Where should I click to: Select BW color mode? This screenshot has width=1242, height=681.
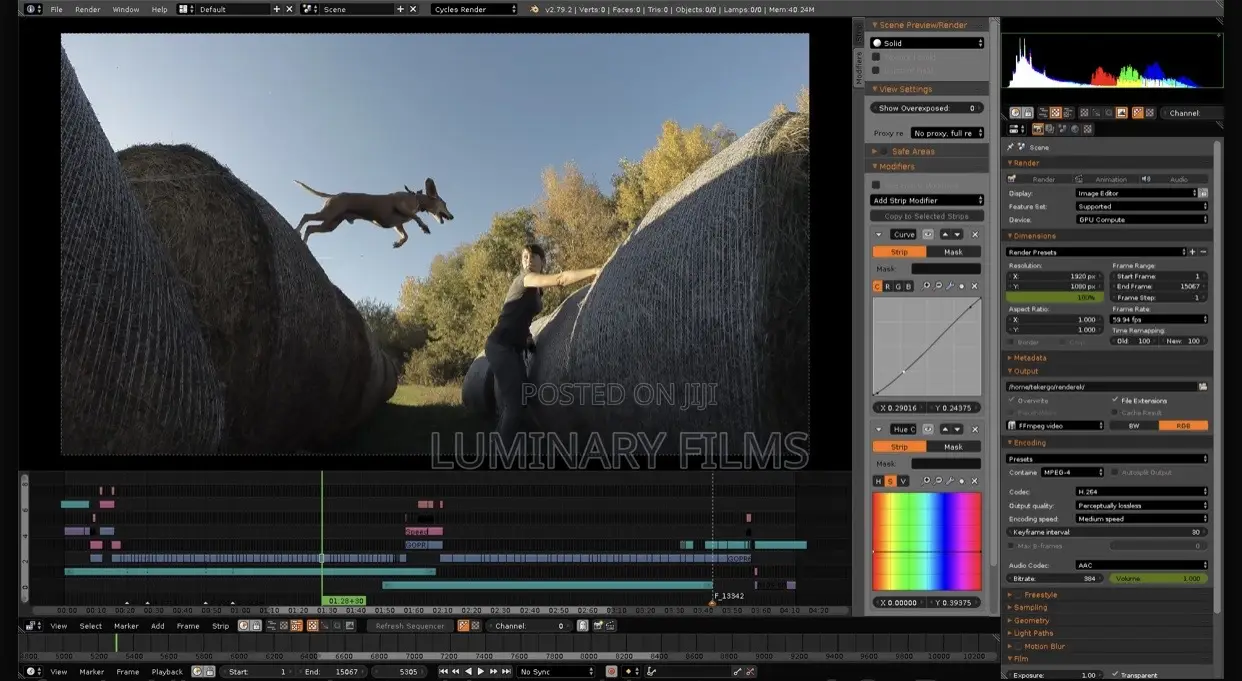[1133, 425]
